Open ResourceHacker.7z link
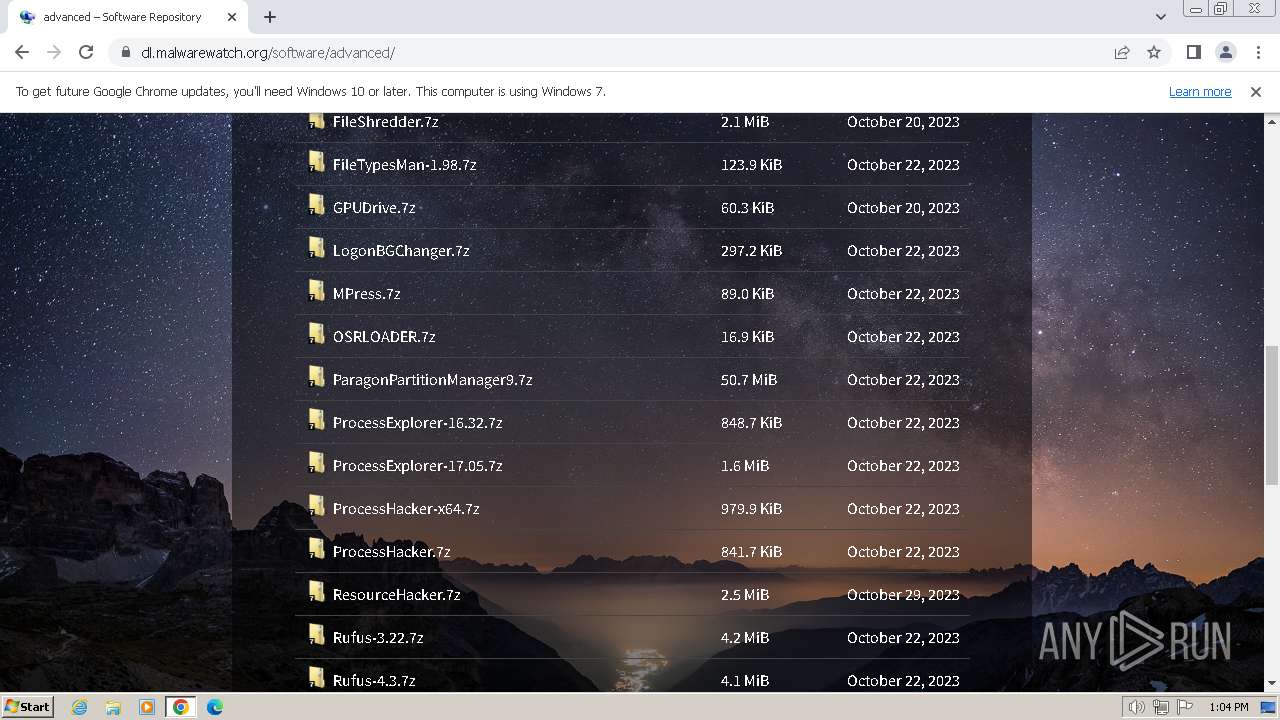Screen dimensions: 1280x720 pyautogui.click(x=397, y=595)
